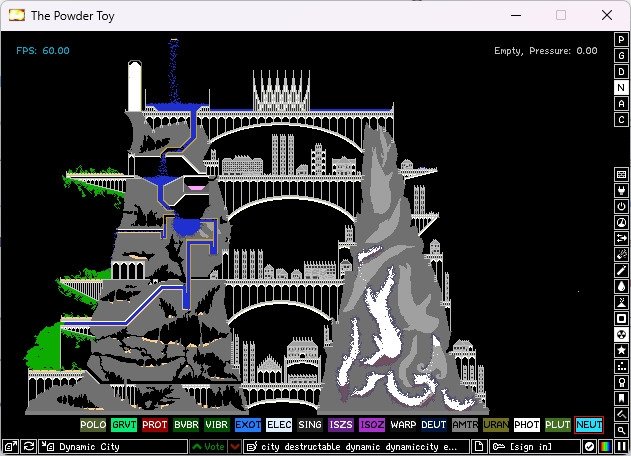Select the PLUT element
Screen dimensions: 631x456
coord(558,425)
